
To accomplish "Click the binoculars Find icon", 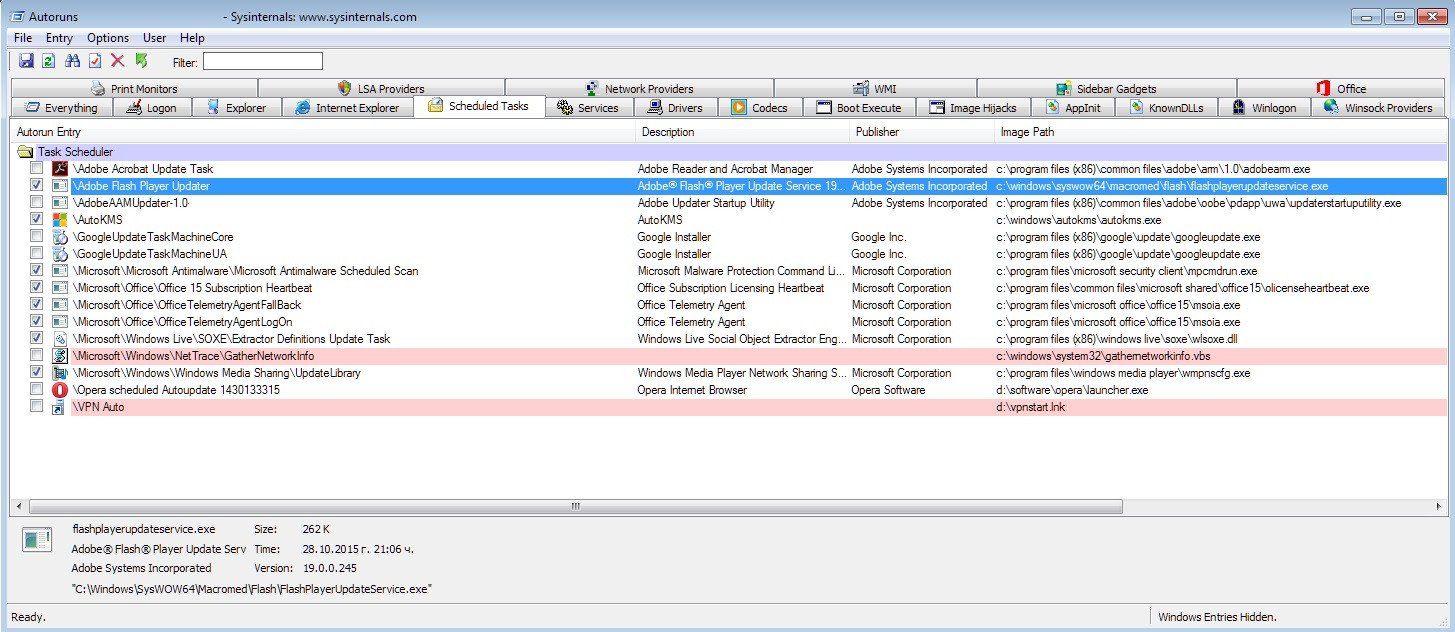I will 72,62.
